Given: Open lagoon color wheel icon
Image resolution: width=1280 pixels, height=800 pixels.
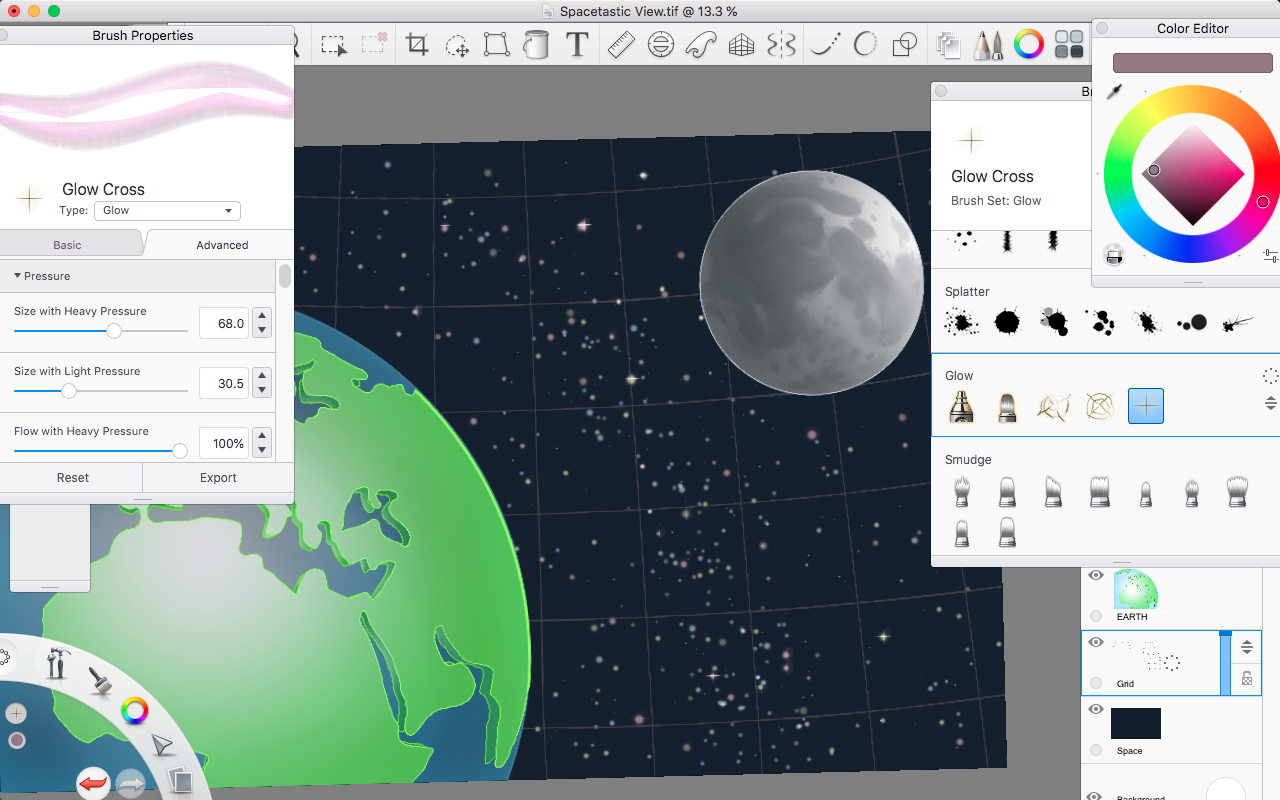Looking at the screenshot, I should coord(135,711).
